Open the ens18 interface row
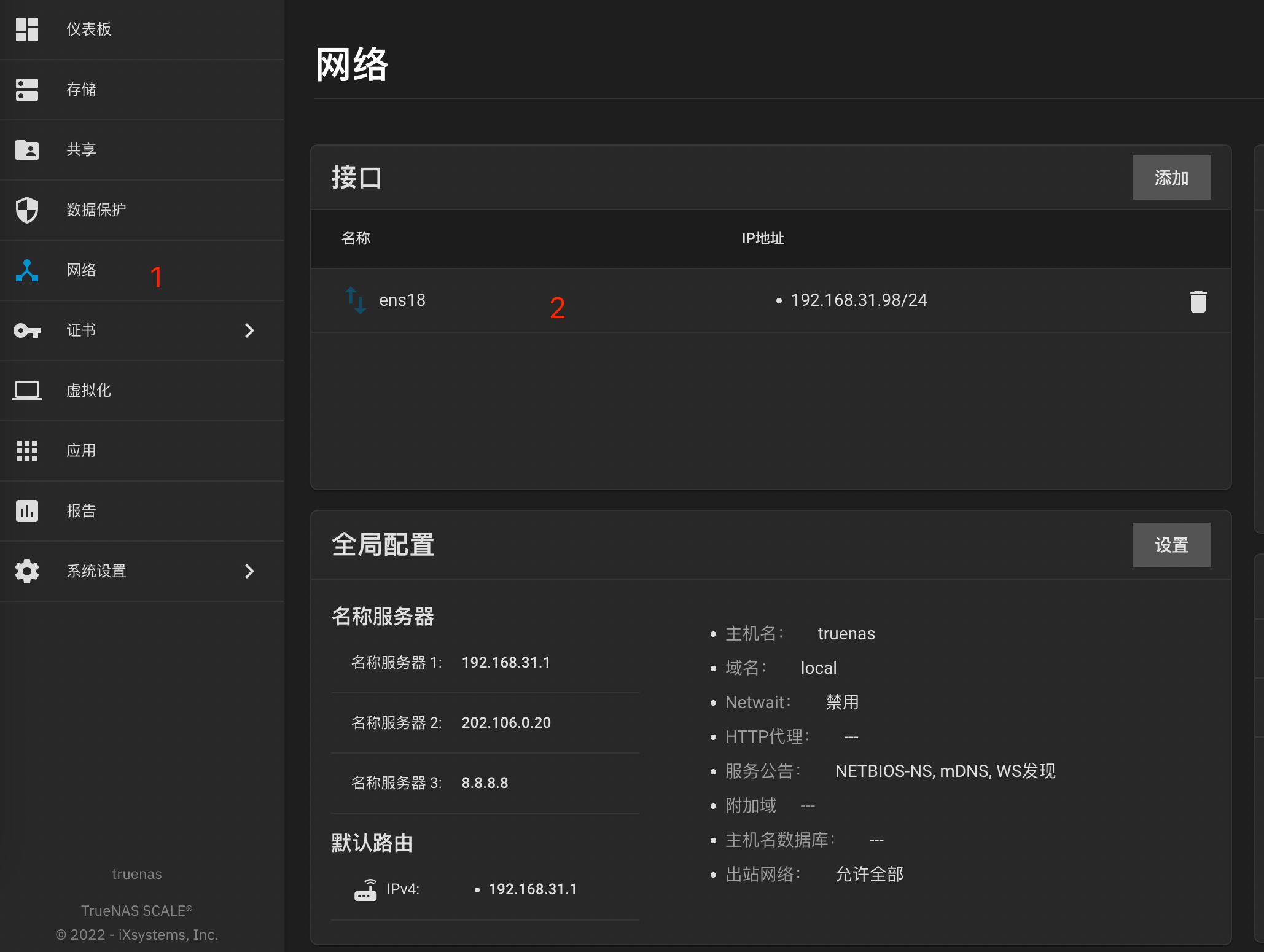 [x=402, y=300]
